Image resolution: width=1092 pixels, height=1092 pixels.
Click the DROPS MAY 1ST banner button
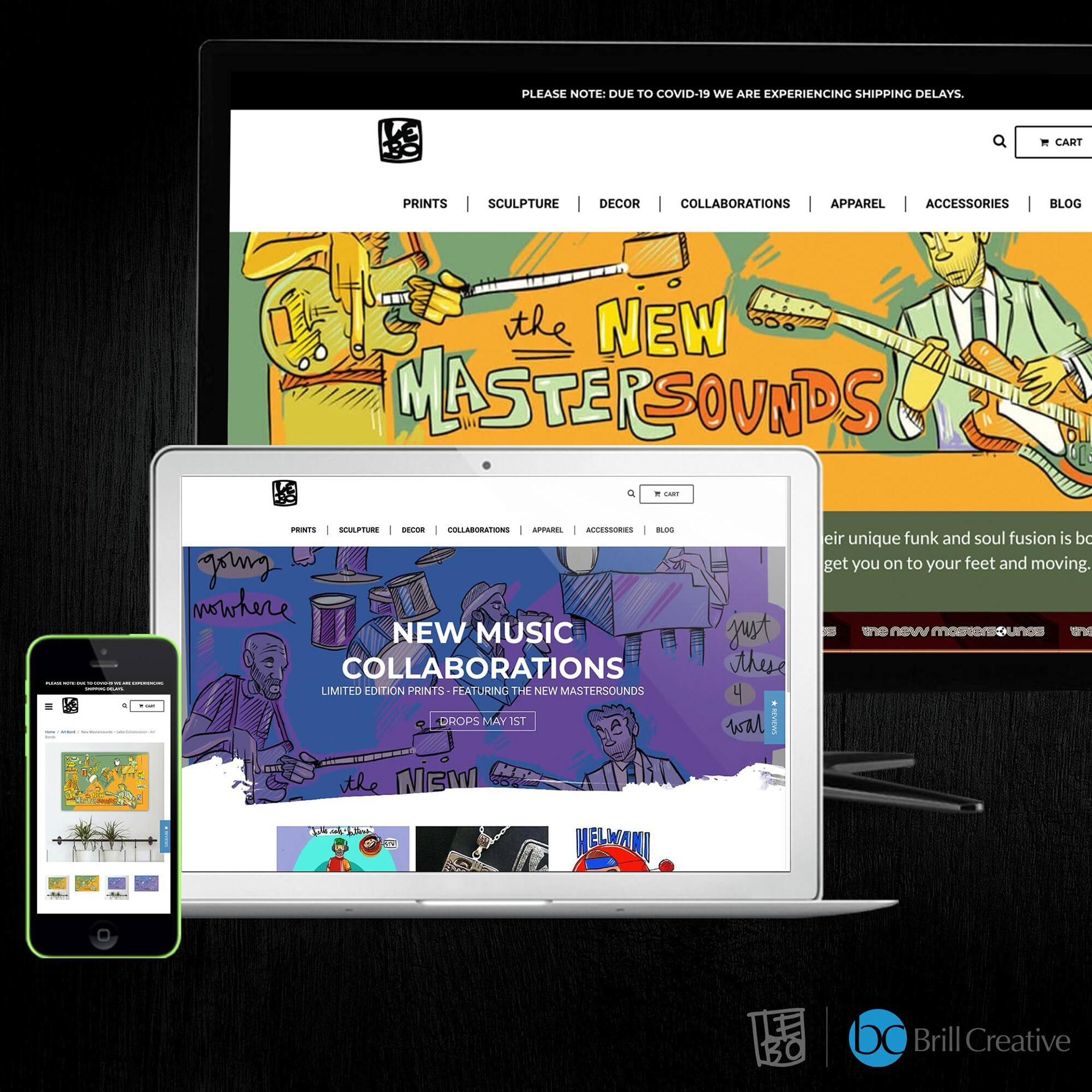click(482, 721)
